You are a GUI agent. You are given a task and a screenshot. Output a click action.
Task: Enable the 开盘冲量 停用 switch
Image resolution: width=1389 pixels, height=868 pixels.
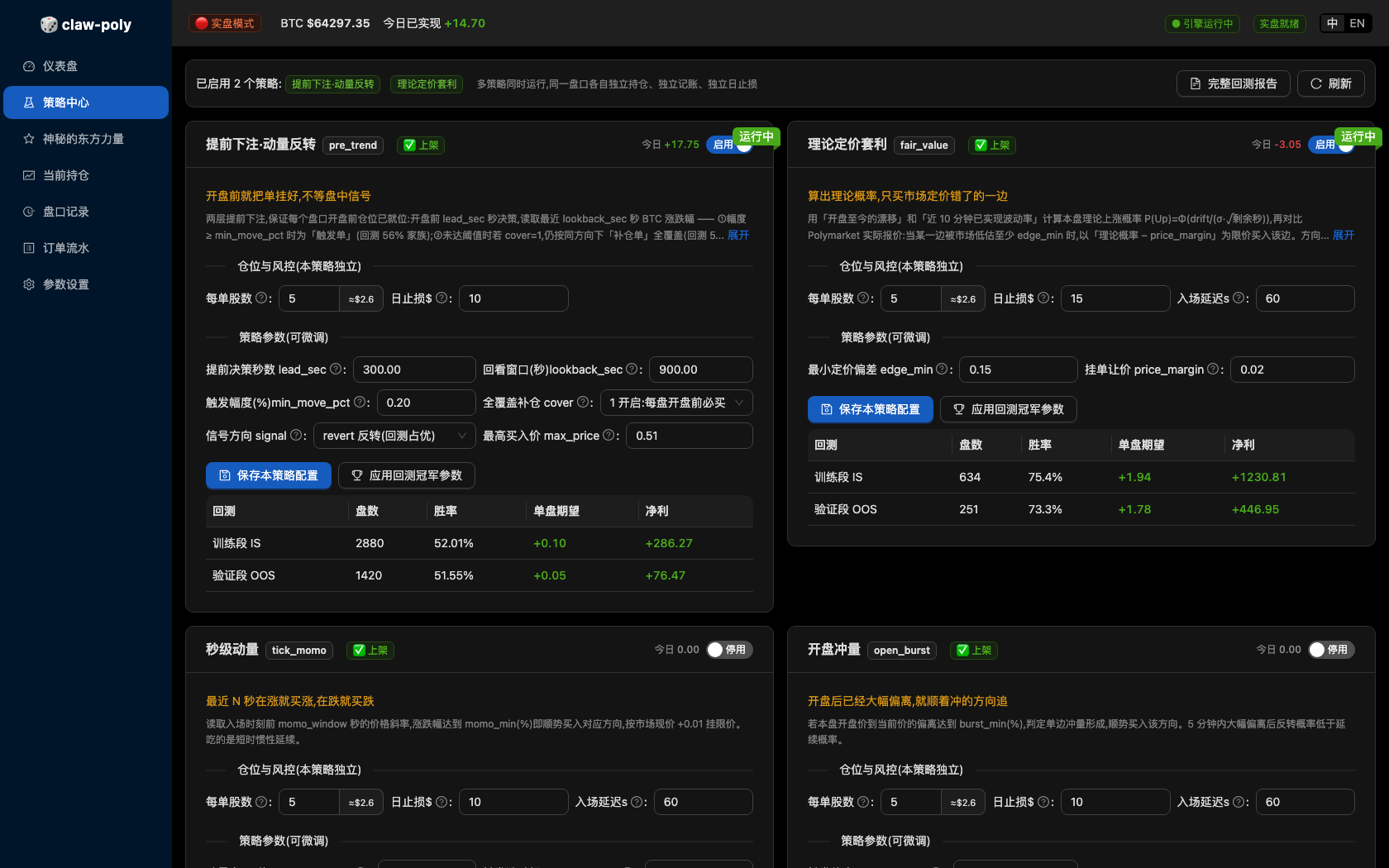click(x=1331, y=650)
